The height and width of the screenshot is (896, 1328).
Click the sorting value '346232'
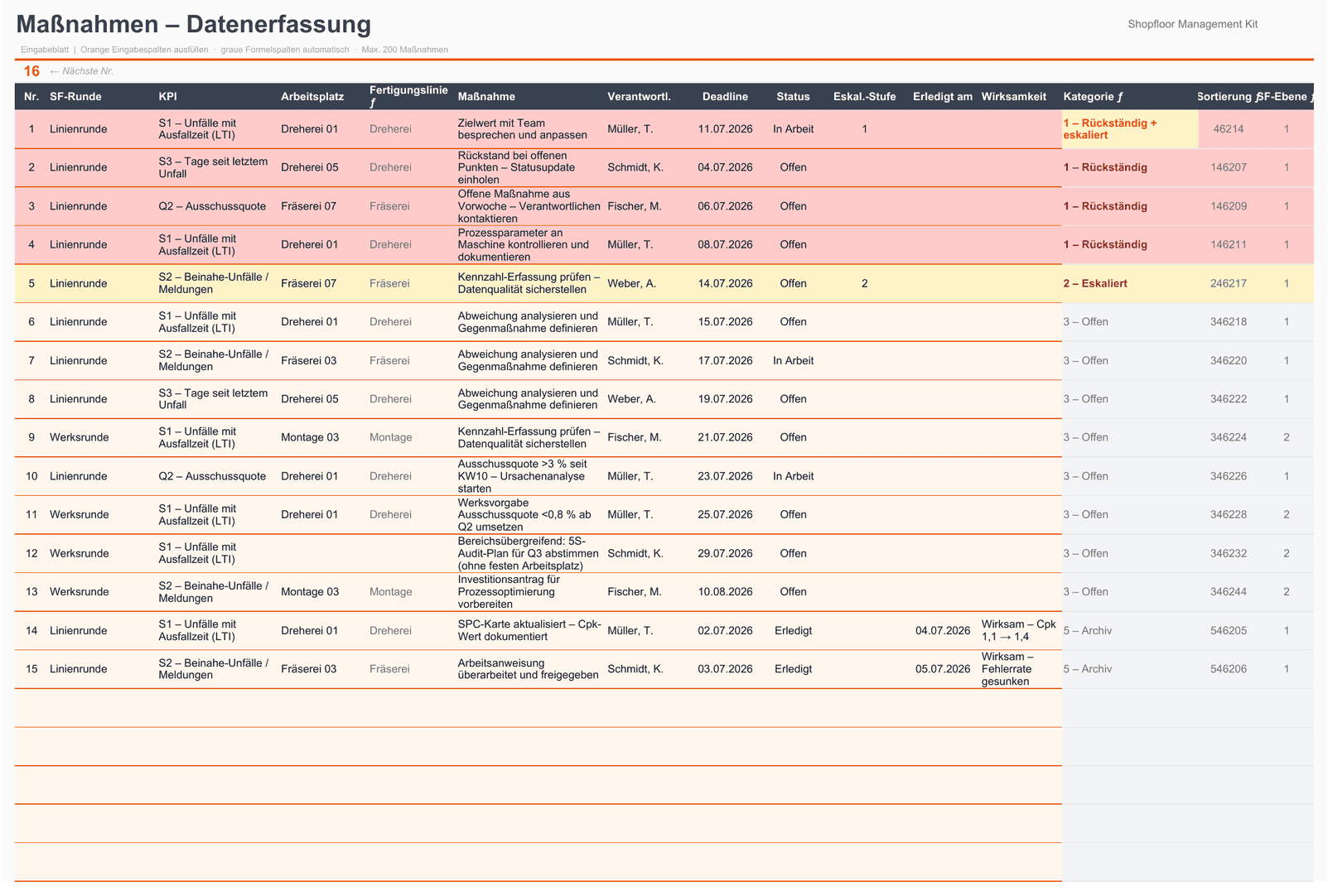1229,553
